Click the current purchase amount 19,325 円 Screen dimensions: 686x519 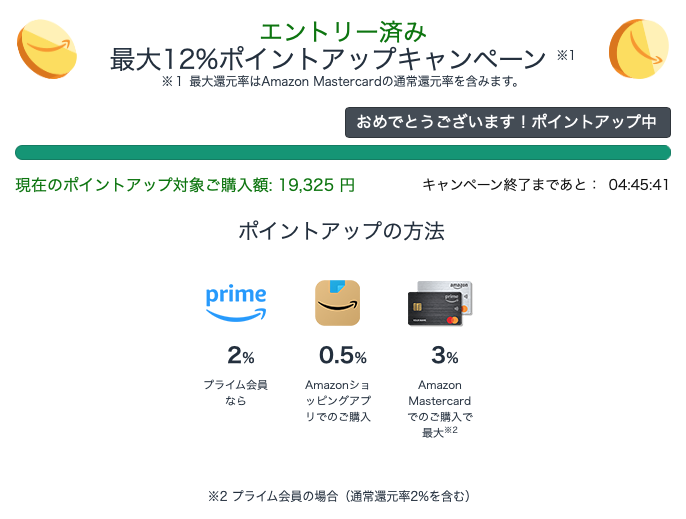[x=316, y=185]
